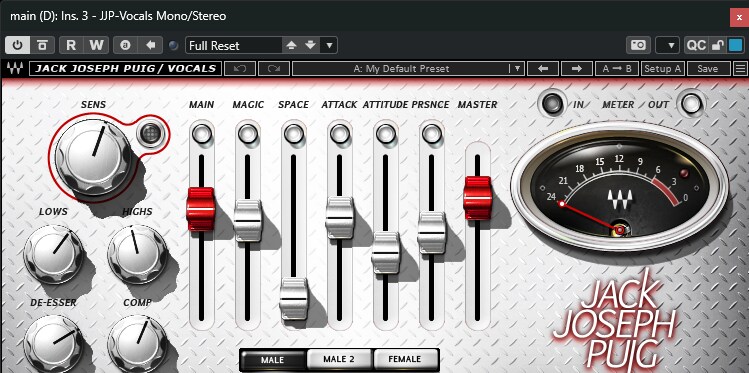Open the Waves hamburger menu
Viewport: 749px width, 373px height.
point(741,69)
